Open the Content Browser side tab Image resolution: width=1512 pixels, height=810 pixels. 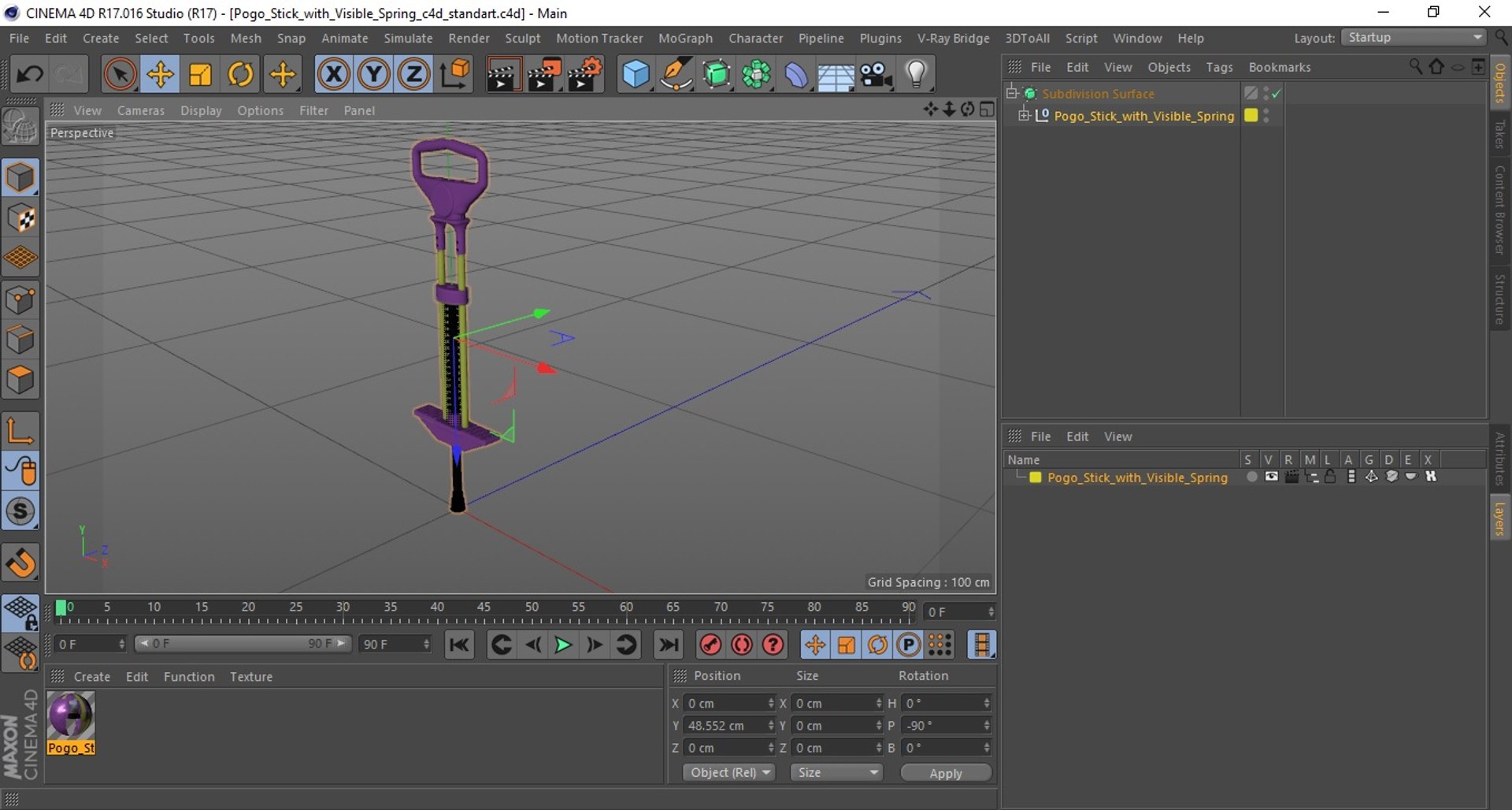pyautogui.click(x=1500, y=210)
